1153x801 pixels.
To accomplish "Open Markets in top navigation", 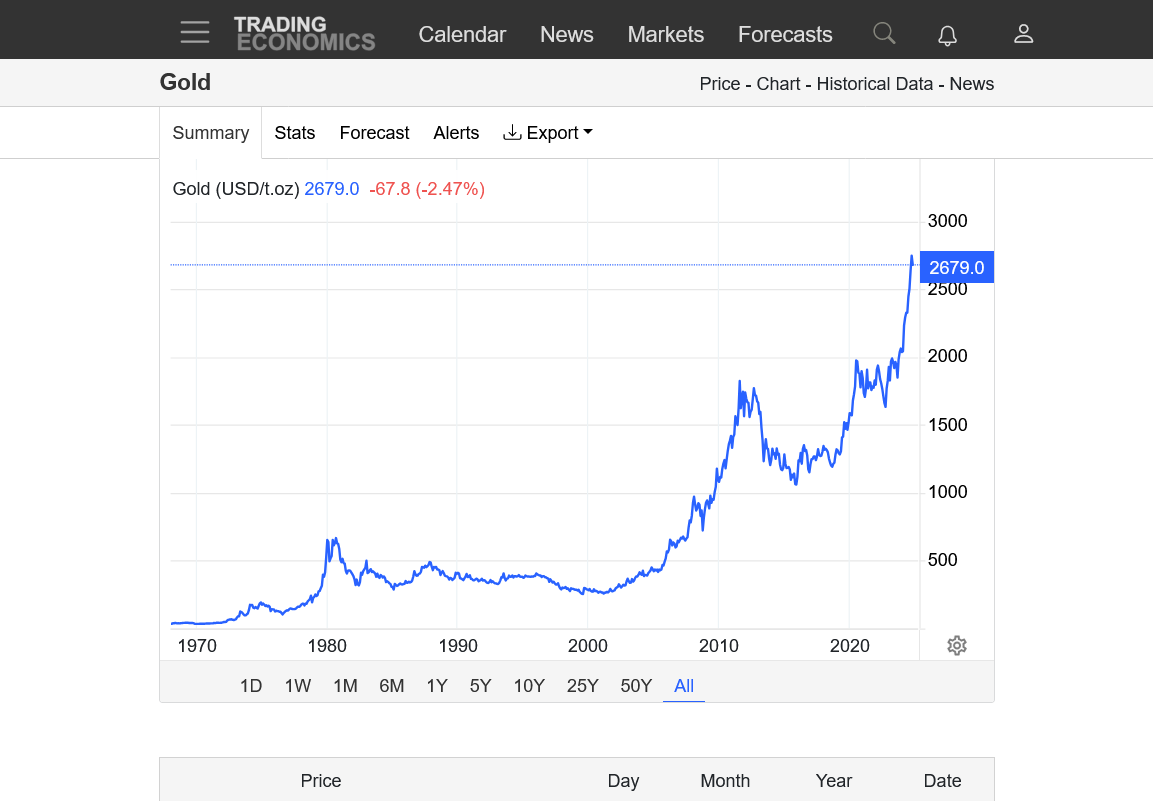I will pyautogui.click(x=665, y=34).
